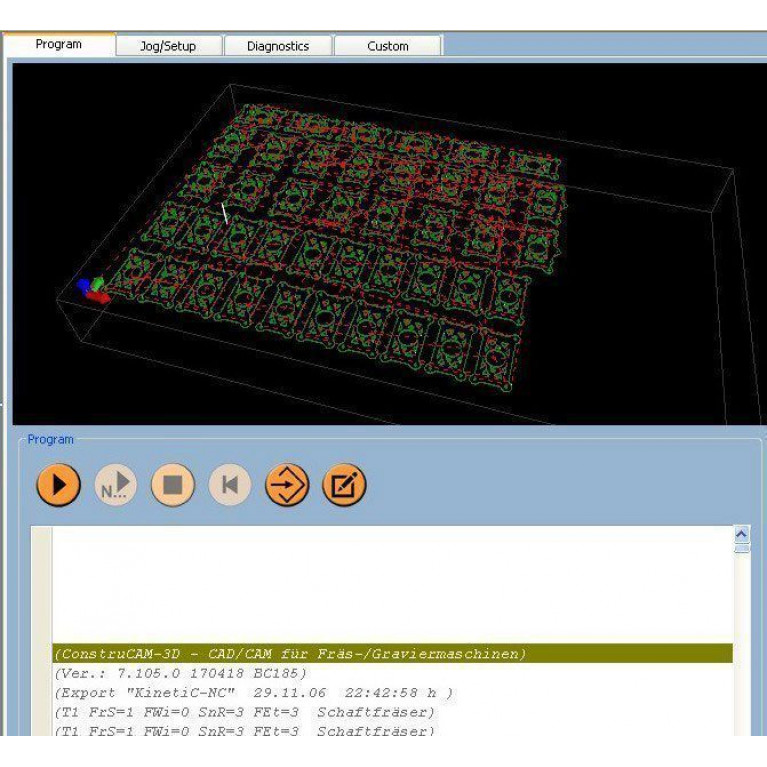Click the G-code list scroll up arrow
Image resolution: width=767 pixels, height=767 pixels.
tap(741, 533)
